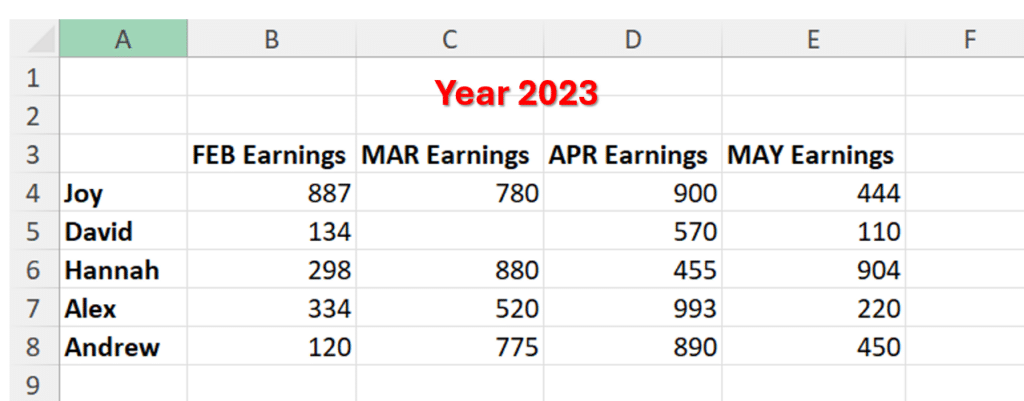
Task: Select Joy's FEB value 887
Action: (271, 194)
